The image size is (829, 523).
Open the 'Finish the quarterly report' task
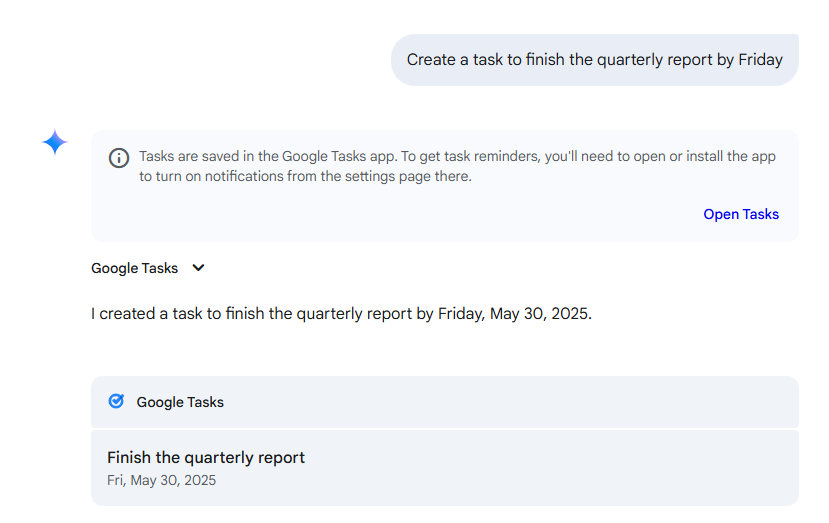206,457
